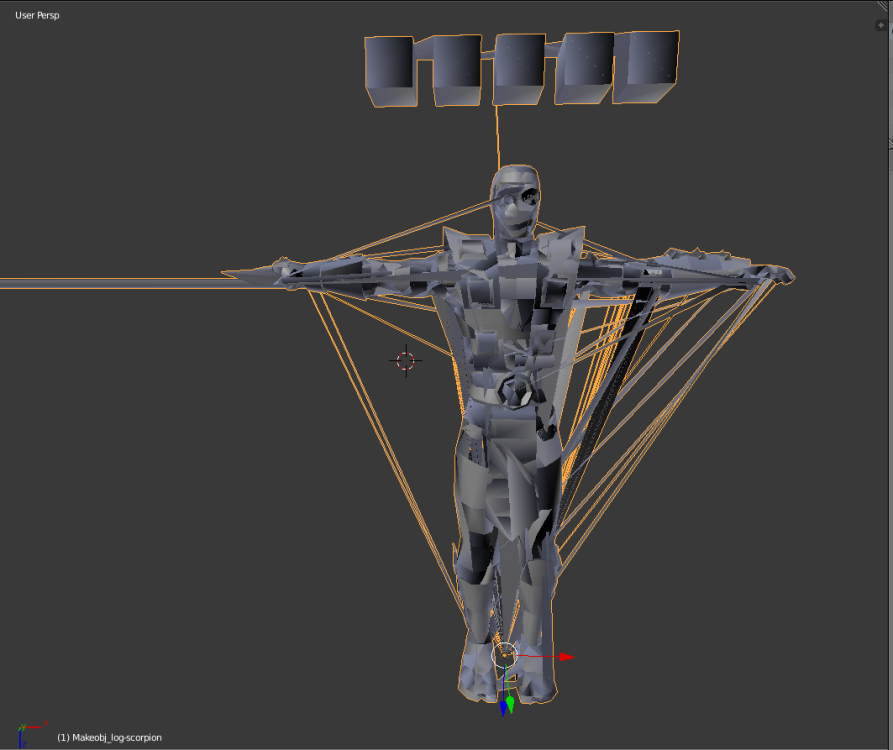Click the character's belt buckle at waist
The image size is (893, 750).
click(514, 390)
